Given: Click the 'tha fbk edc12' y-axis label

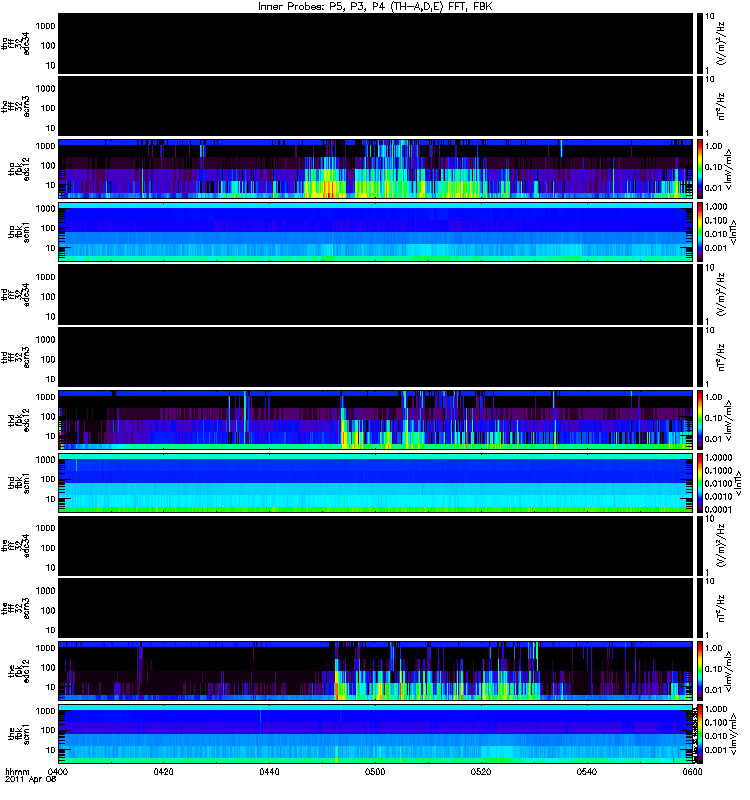Looking at the screenshot, I should point(19,169).
